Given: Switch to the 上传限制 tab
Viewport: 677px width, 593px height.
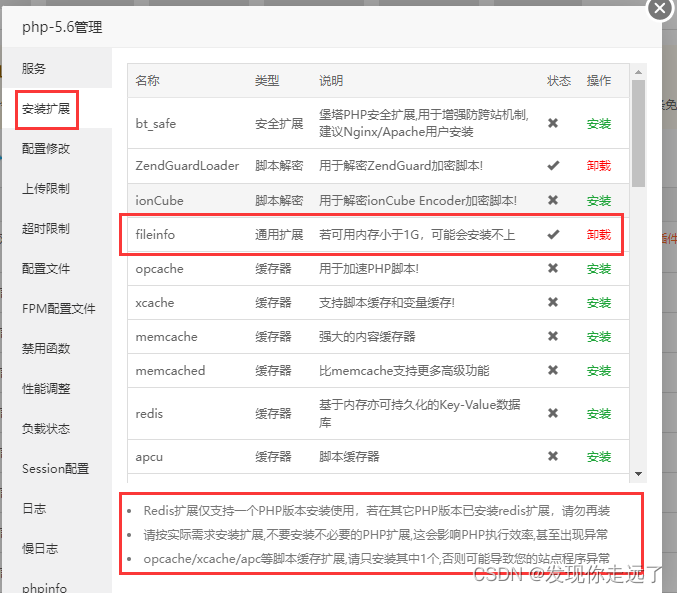Looking at the screenshot, I should pos(57,188).
